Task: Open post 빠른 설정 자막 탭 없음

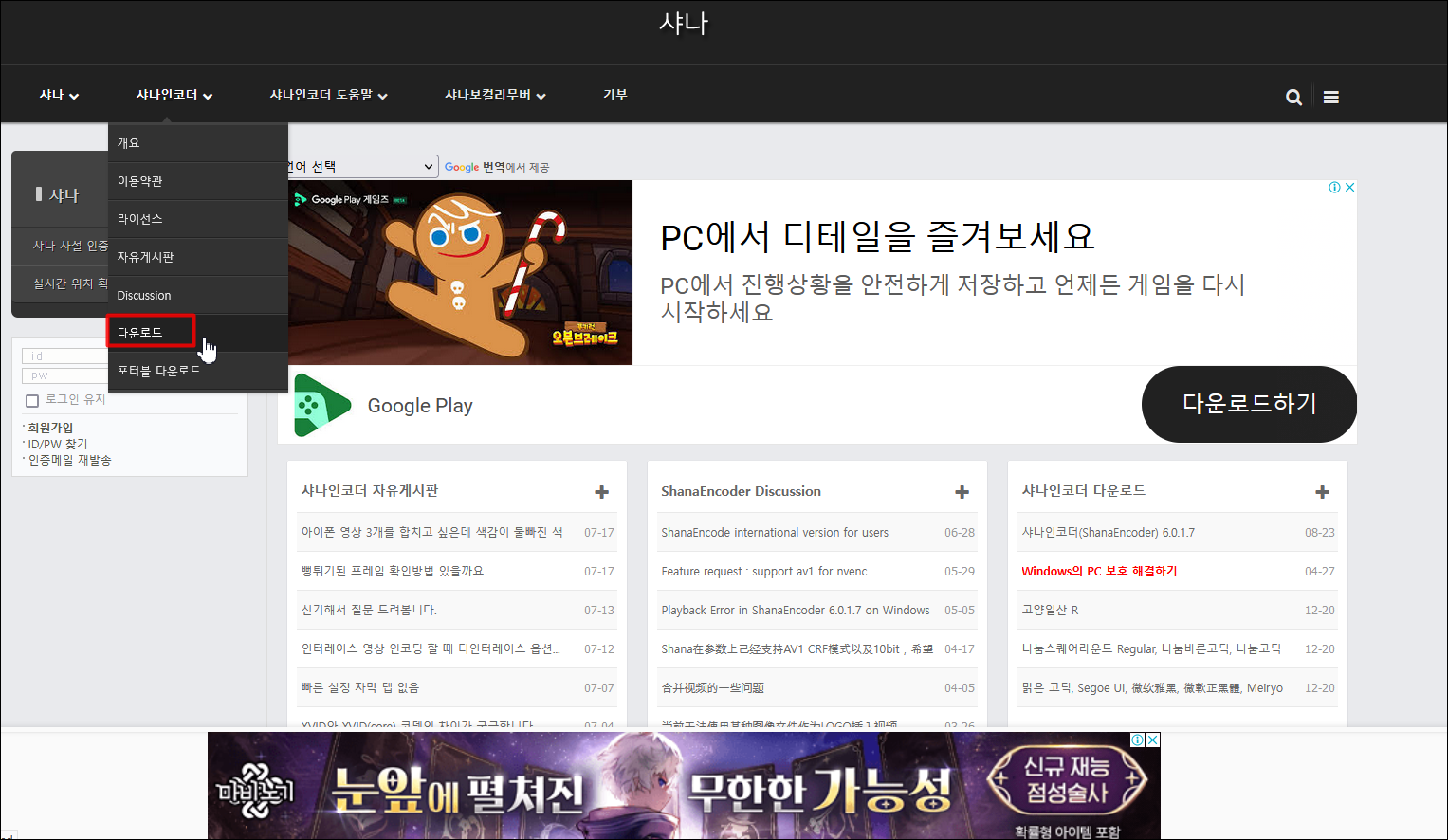Action: [360, 687]
